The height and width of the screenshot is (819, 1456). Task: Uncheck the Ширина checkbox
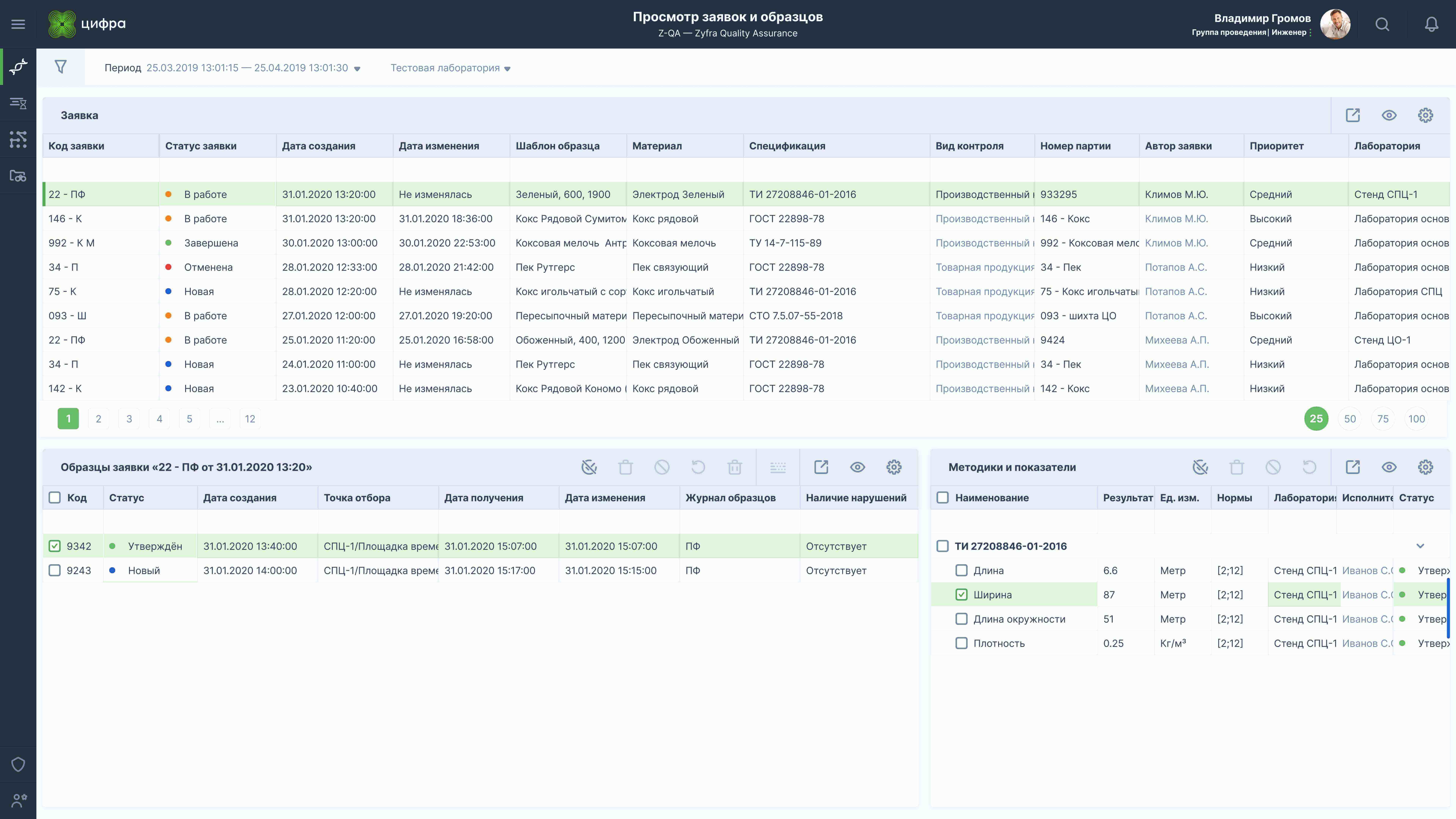coord(961,595)
